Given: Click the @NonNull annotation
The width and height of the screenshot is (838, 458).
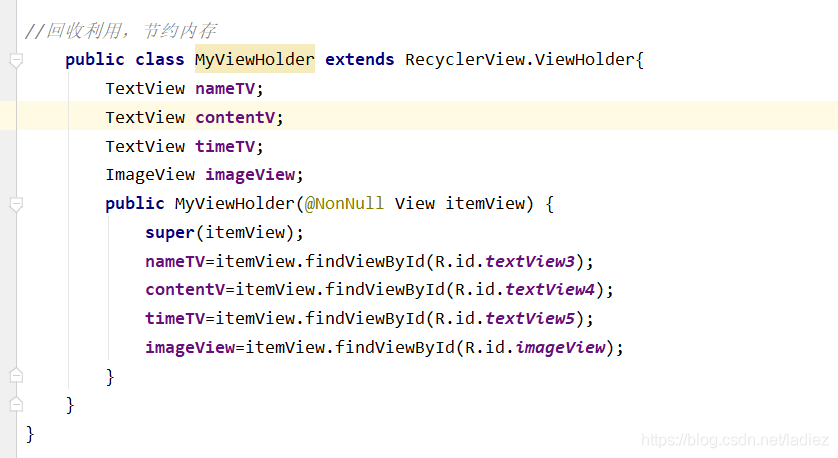Looking at the screenshot, I should click(344, 204).
